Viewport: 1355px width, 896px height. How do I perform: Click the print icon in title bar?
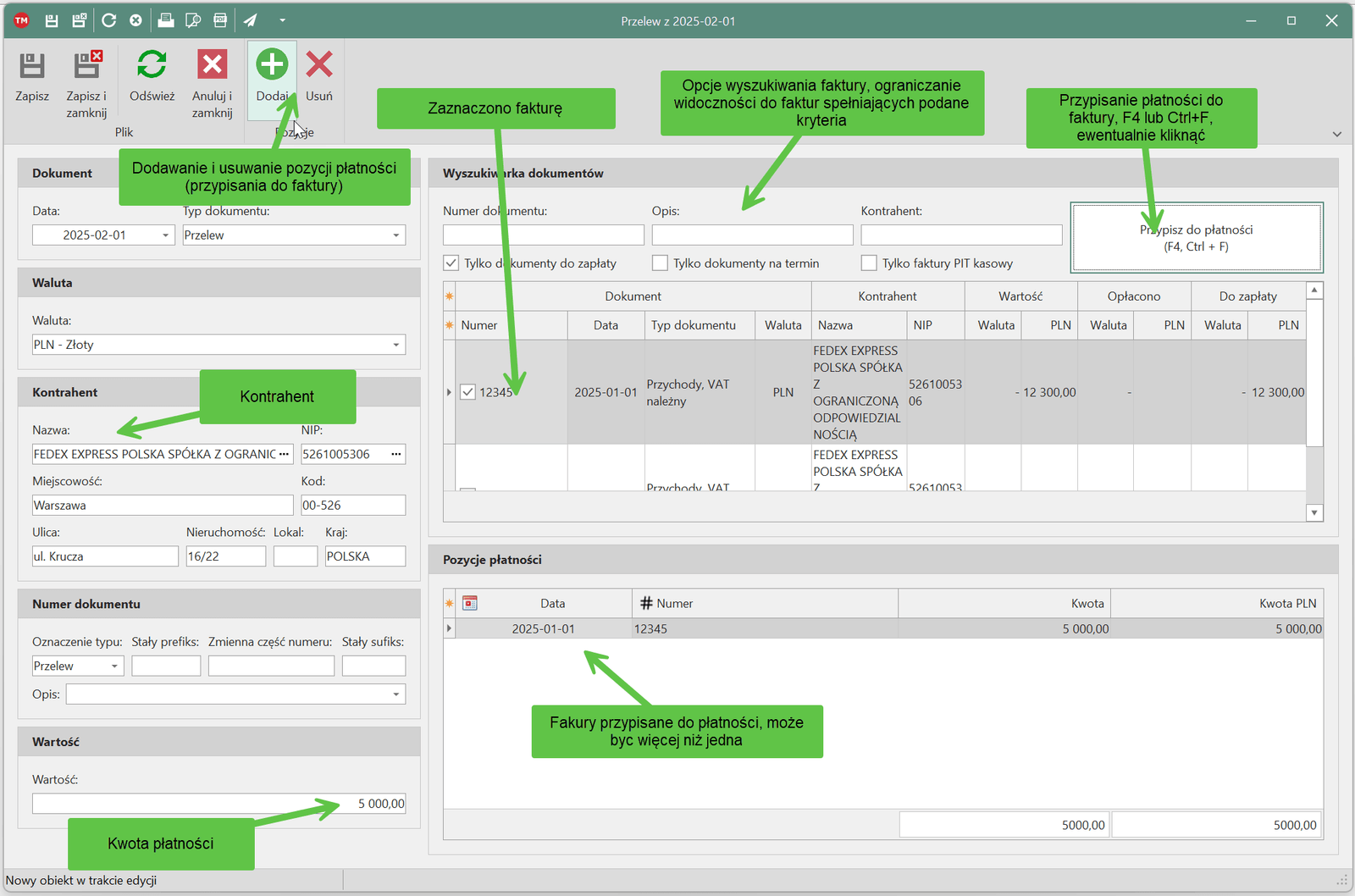166,20
